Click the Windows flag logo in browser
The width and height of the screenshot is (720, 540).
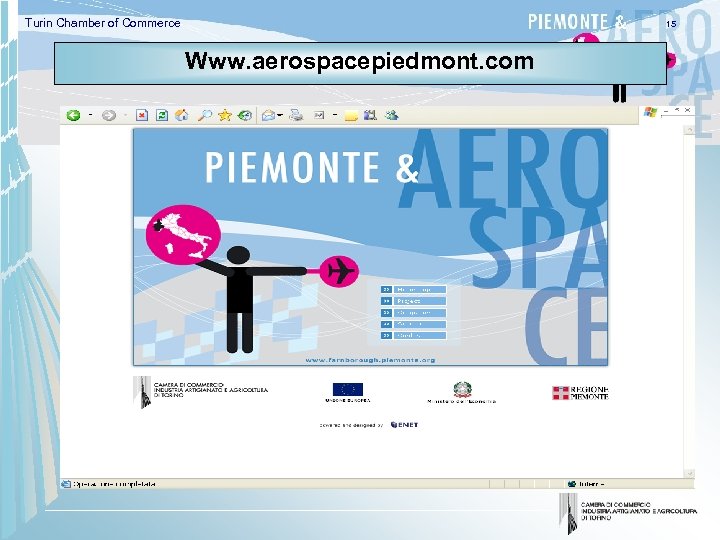coord(650,112)
